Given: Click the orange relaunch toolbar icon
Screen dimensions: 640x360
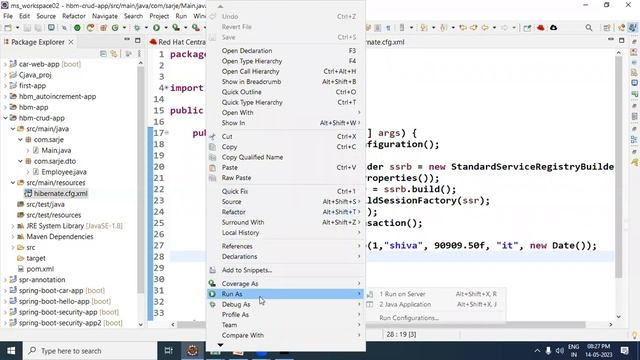Looking at the screenshot, I should (x=90, y=28).
